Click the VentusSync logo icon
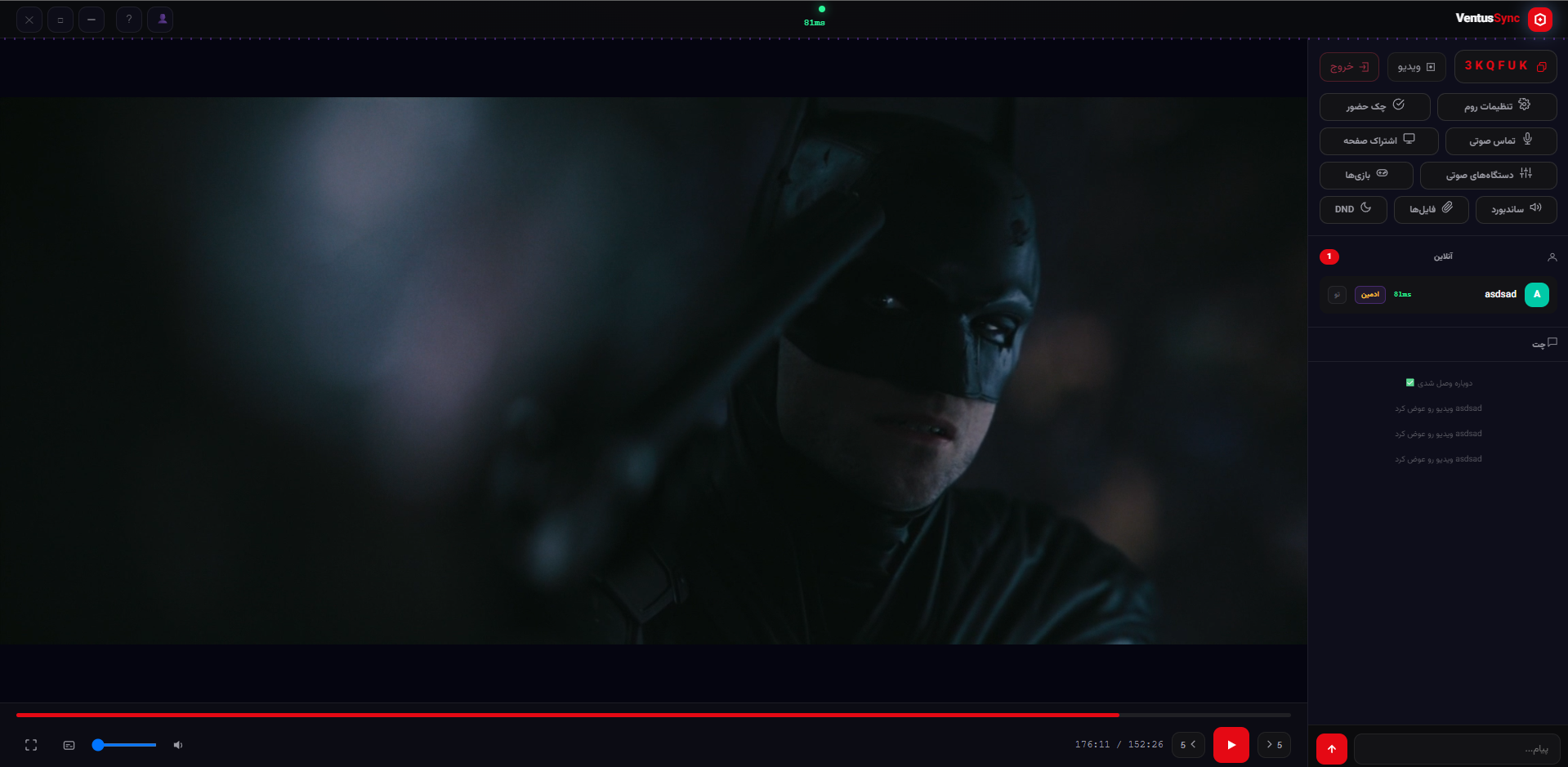This screenshot has width=1568, height=767. click(1540, 19)
